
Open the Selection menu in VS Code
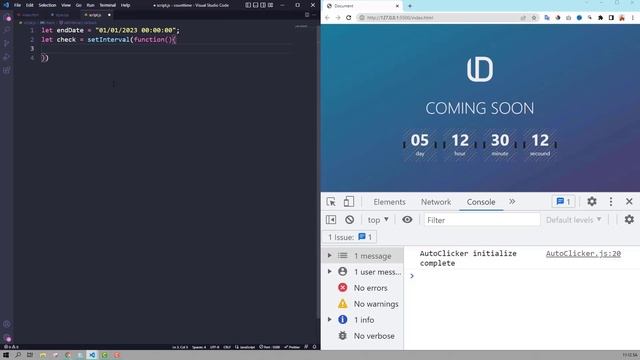click(x=47, y=5)
